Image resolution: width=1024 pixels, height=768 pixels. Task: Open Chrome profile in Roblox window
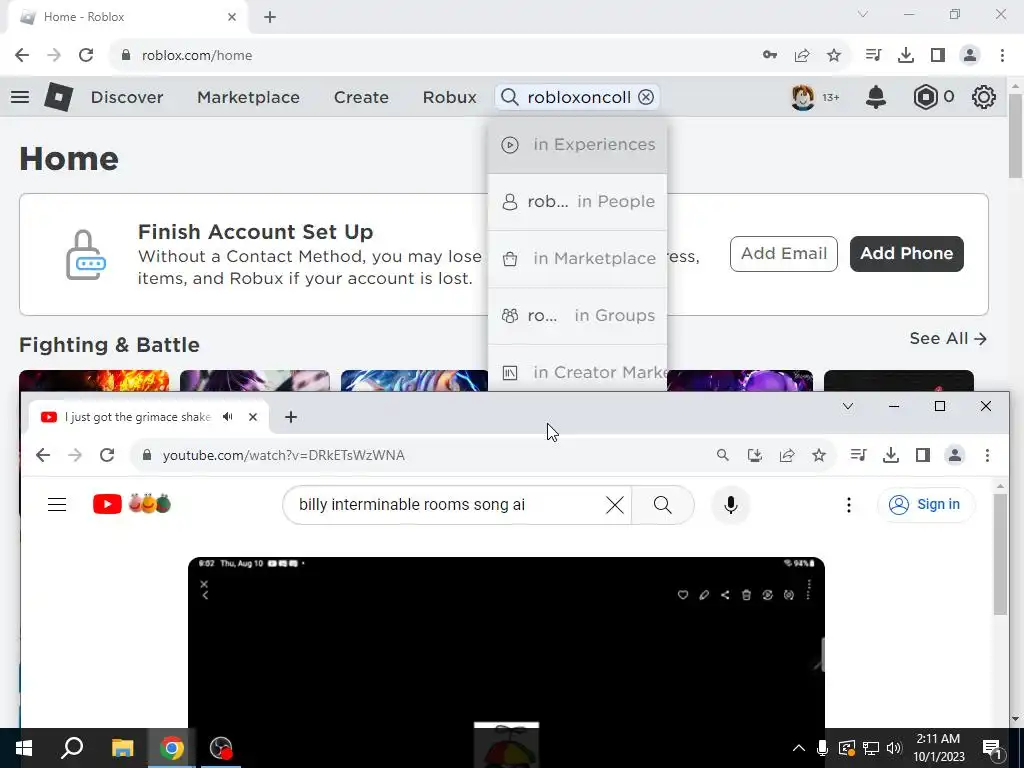970,55
